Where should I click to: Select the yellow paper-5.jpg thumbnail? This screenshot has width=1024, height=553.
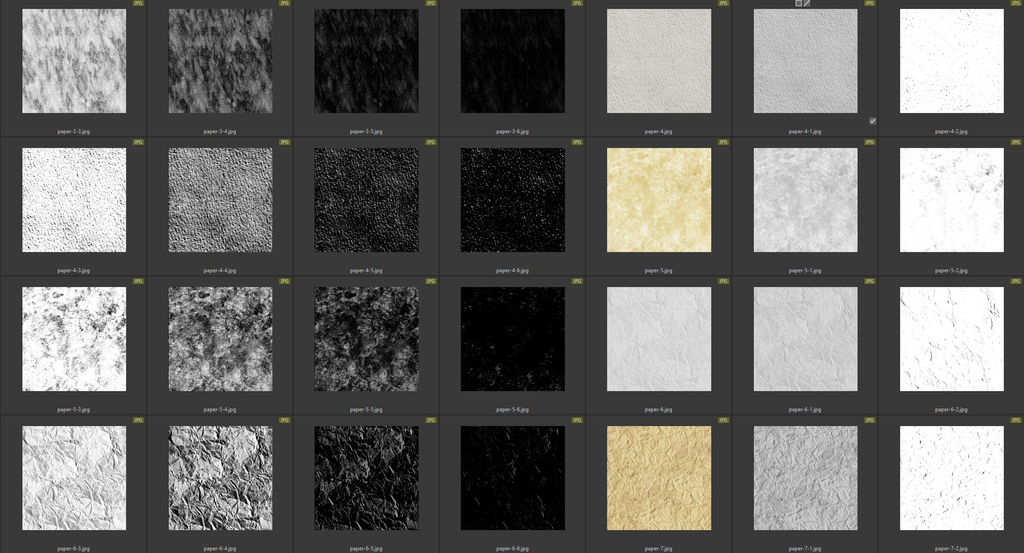pyautogui.click(x=659, y=200)
